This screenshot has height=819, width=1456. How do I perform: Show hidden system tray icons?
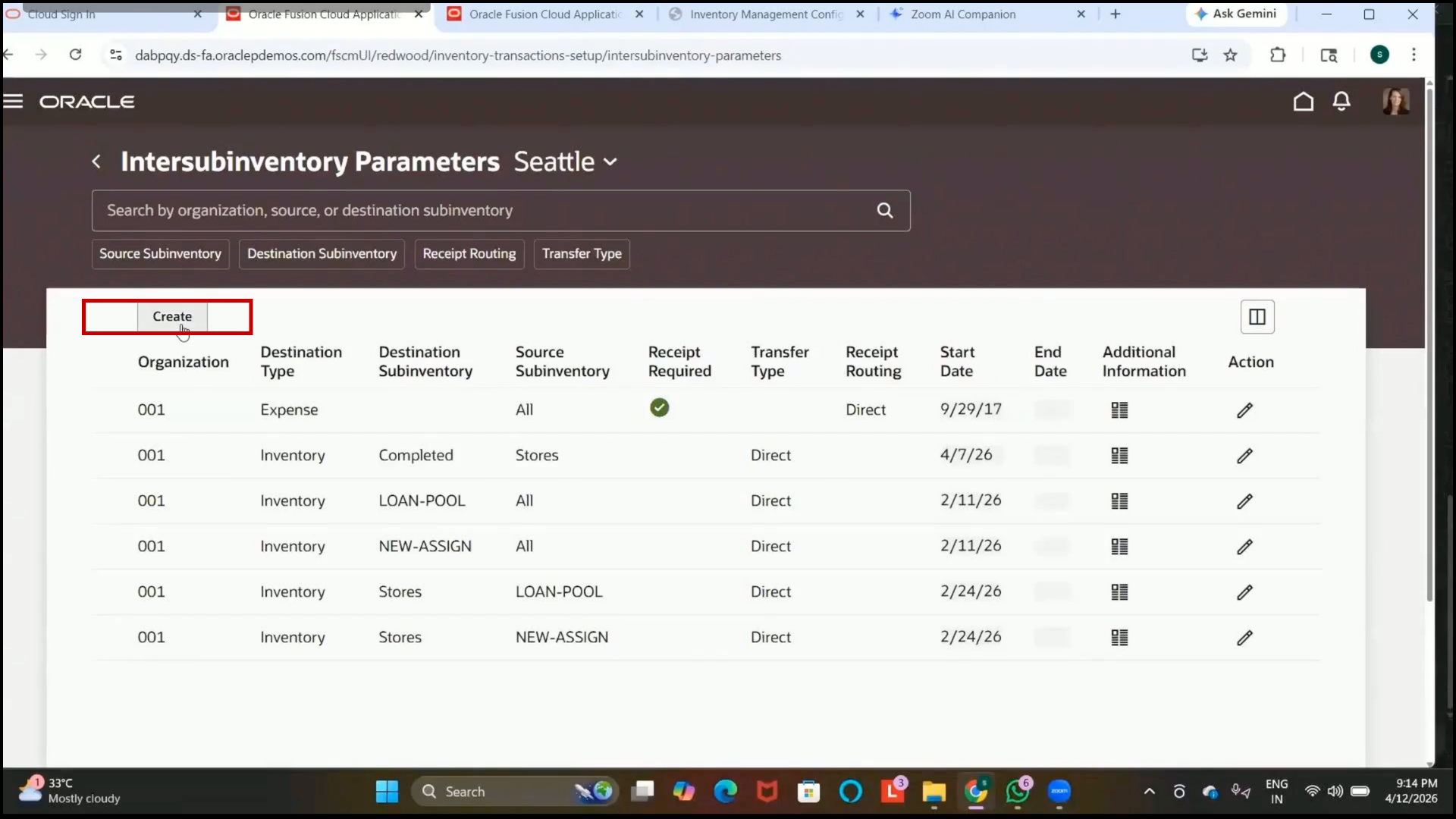pyautogui.click(x=1149, y=792)
